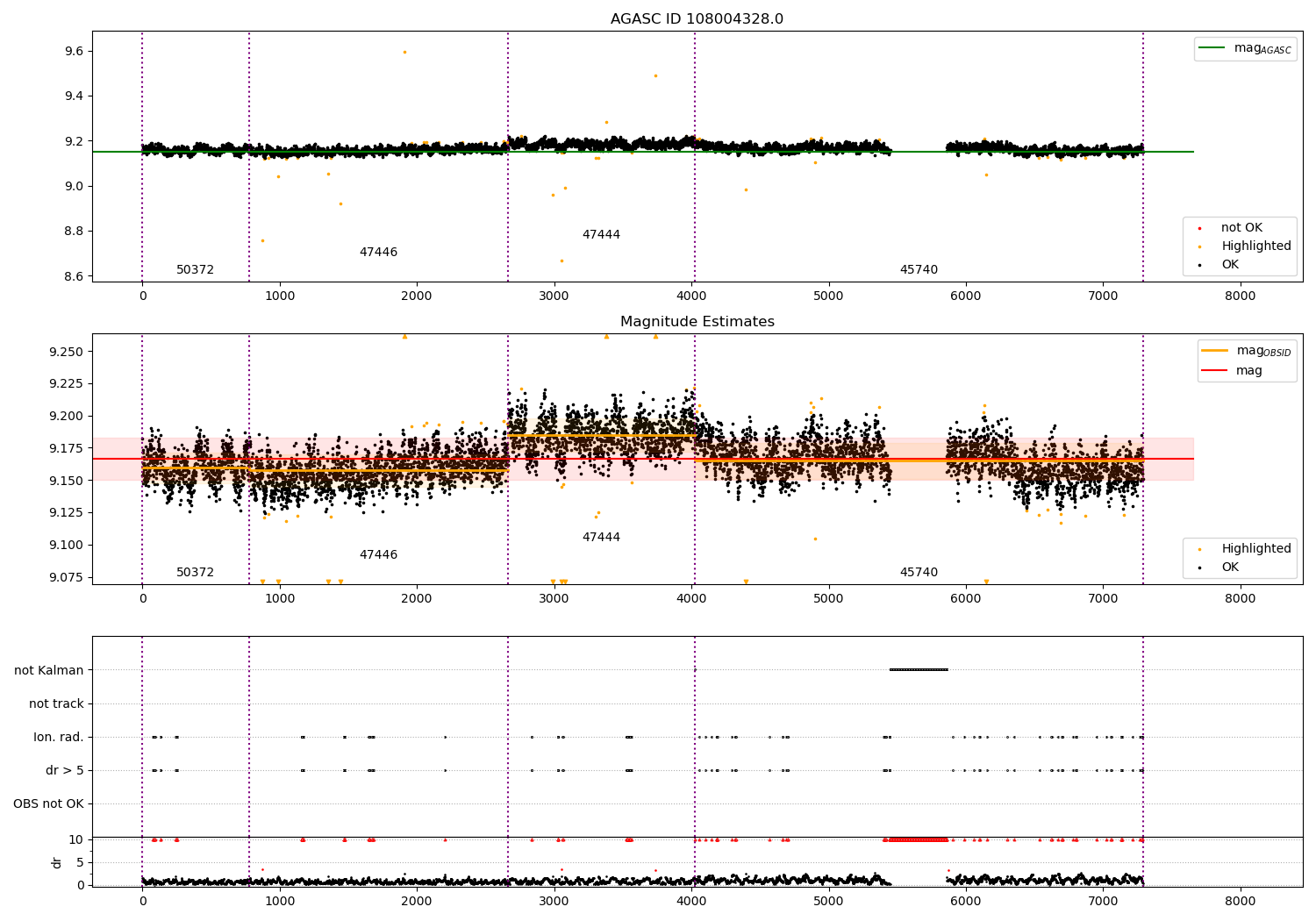Screen dimensions: 1316x921
Task: Click the 9.225 y-axis tick label
Action: pyautogui.click(x=67, y=384)
